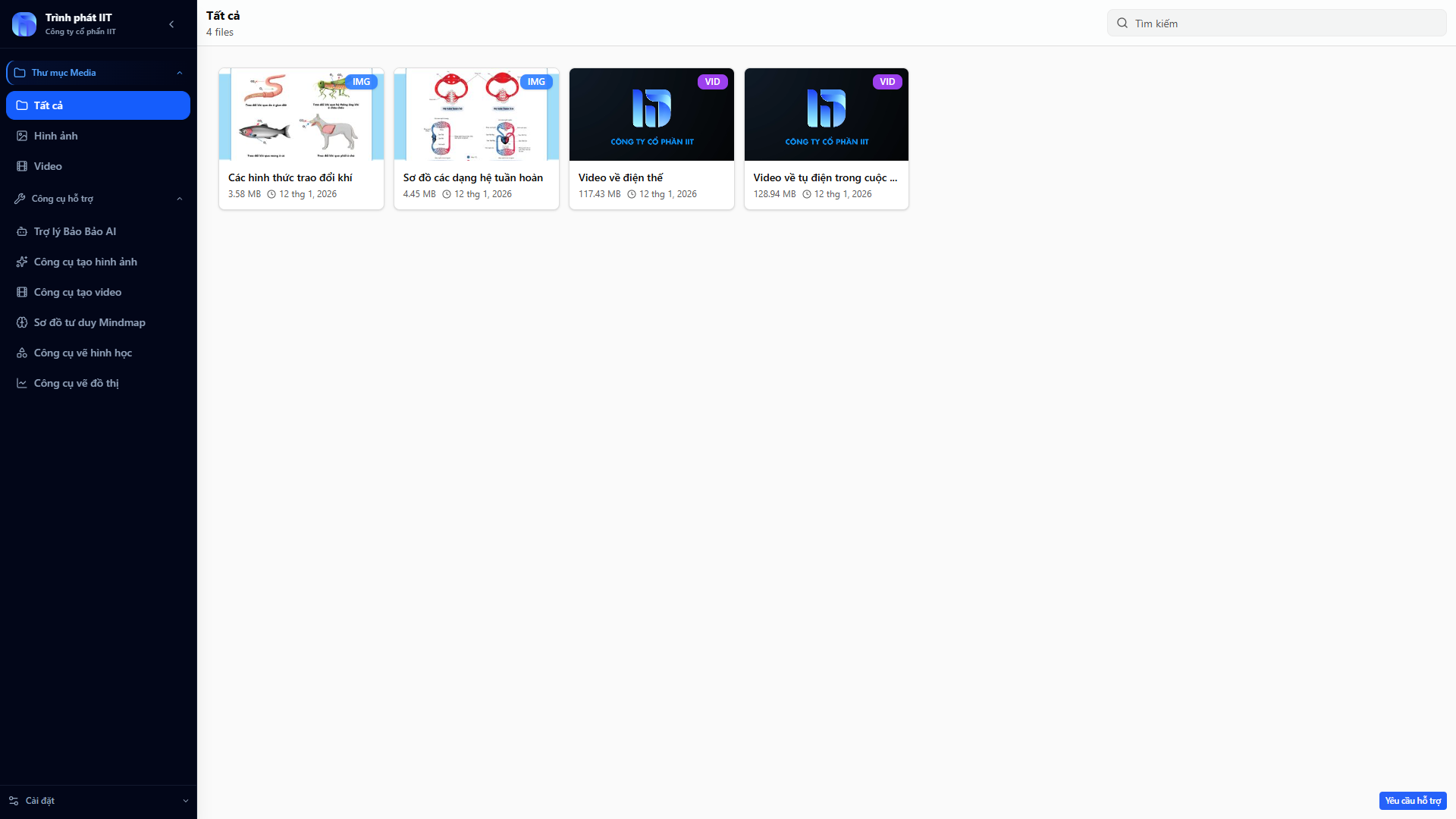Collapse sidebar with left chevron arrow
1456x819 pixels.
pyautogui.click(x=171, y=24)
